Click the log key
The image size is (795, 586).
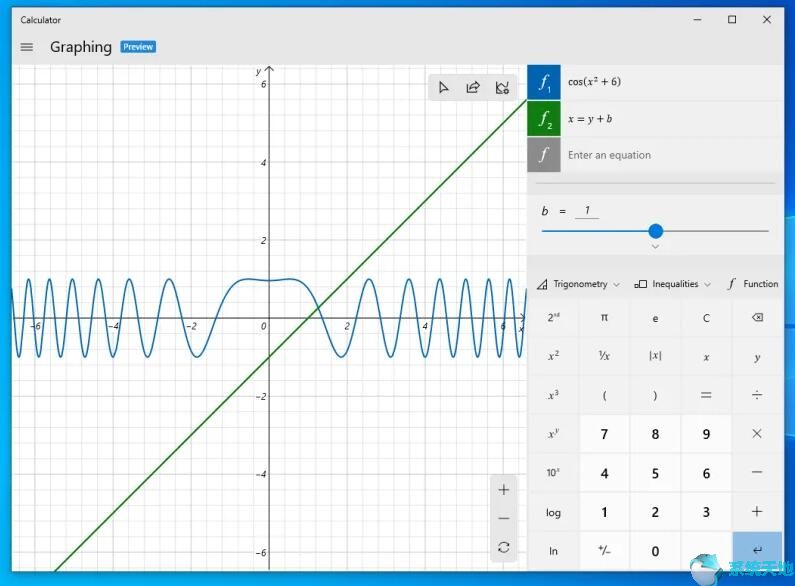[x=553, y=512]
